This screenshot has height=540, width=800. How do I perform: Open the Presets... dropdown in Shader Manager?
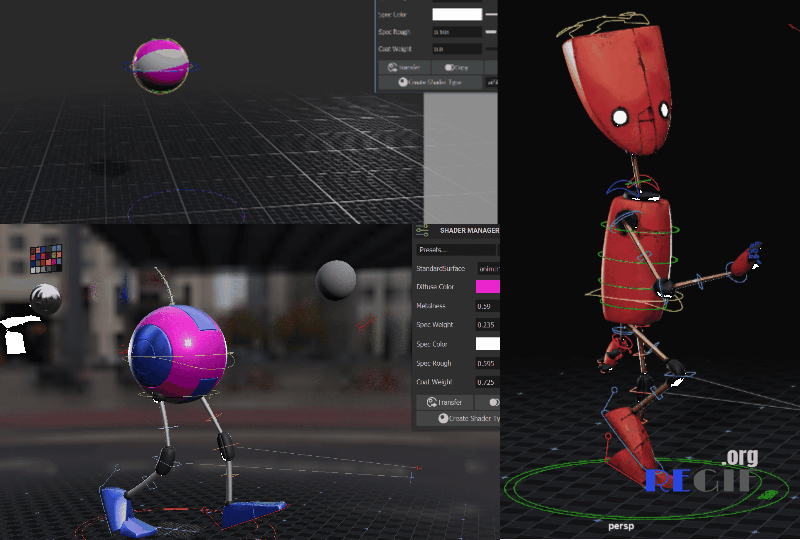point(456,250)
